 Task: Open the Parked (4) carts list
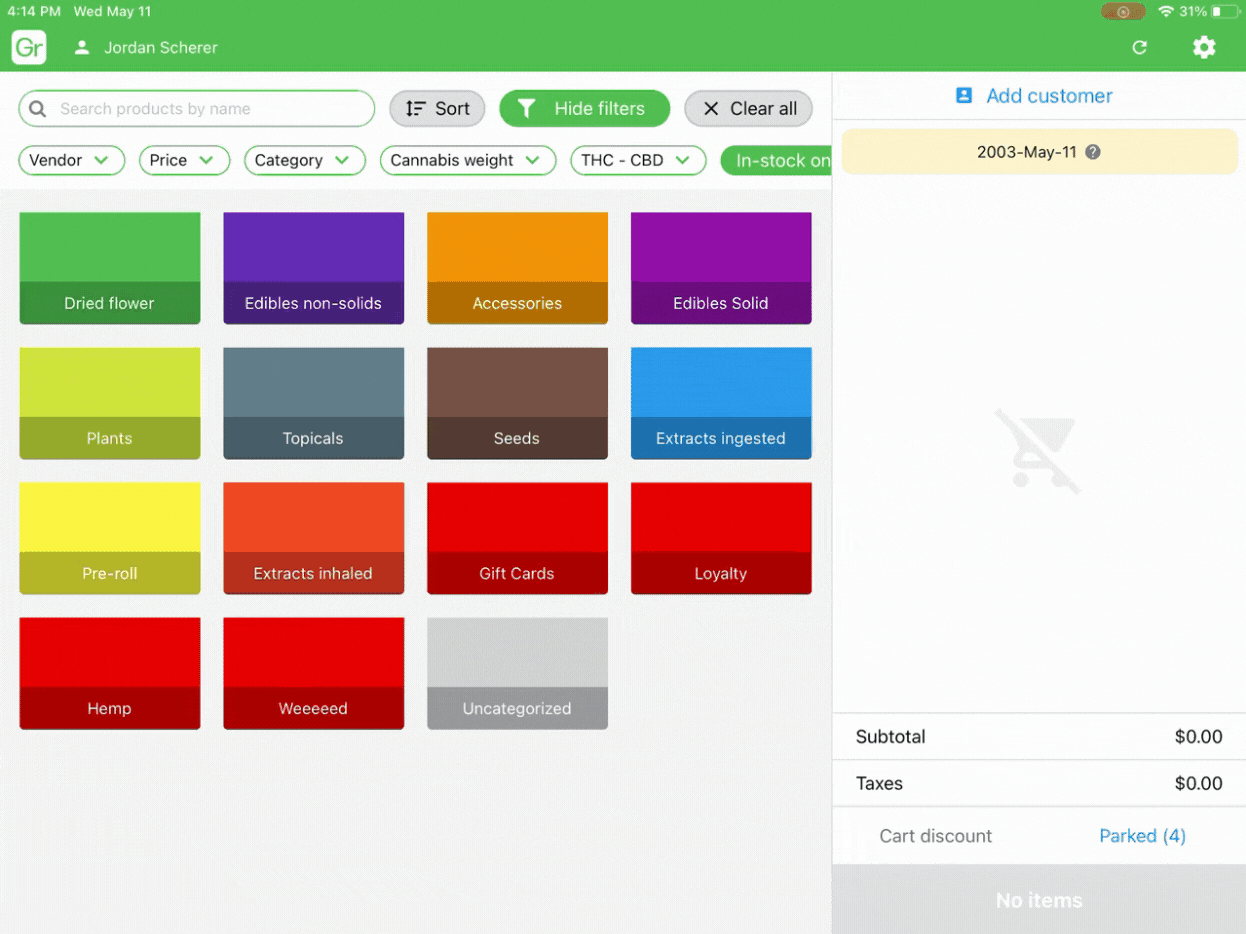1142,836
